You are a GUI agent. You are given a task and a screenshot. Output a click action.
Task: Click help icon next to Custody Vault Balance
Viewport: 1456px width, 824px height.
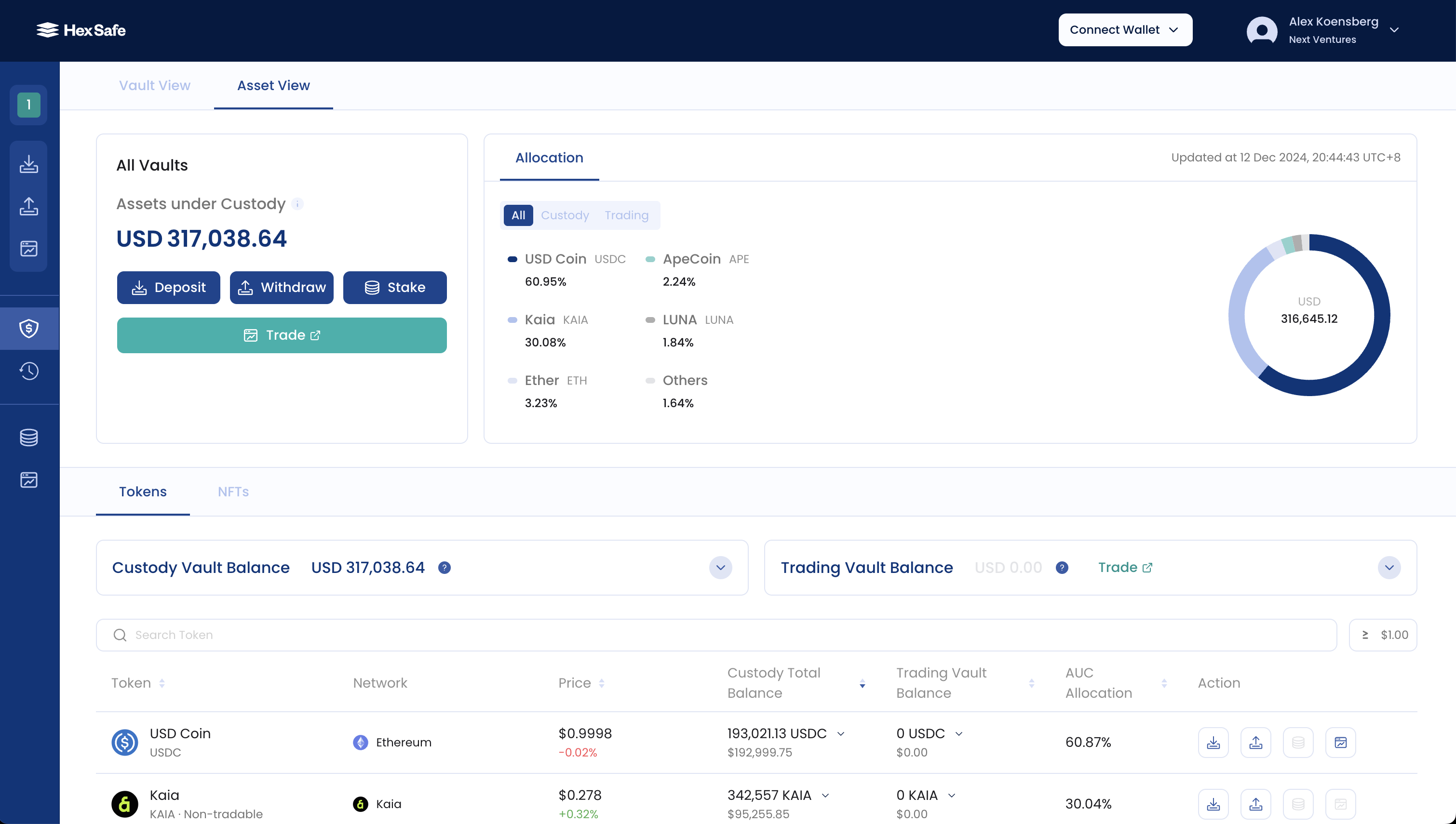tap(445, 568)
